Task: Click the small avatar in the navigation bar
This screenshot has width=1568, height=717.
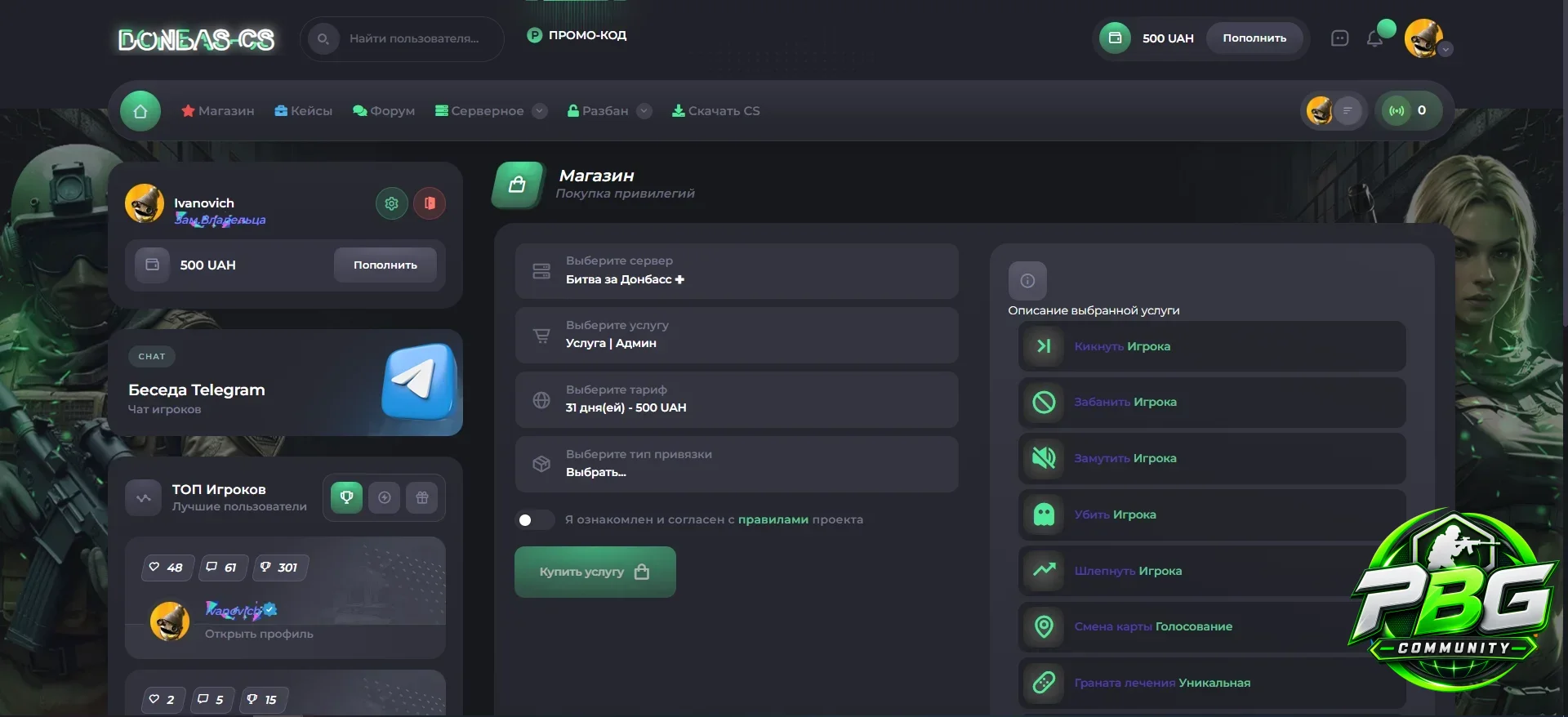Action: (1320, 110)
